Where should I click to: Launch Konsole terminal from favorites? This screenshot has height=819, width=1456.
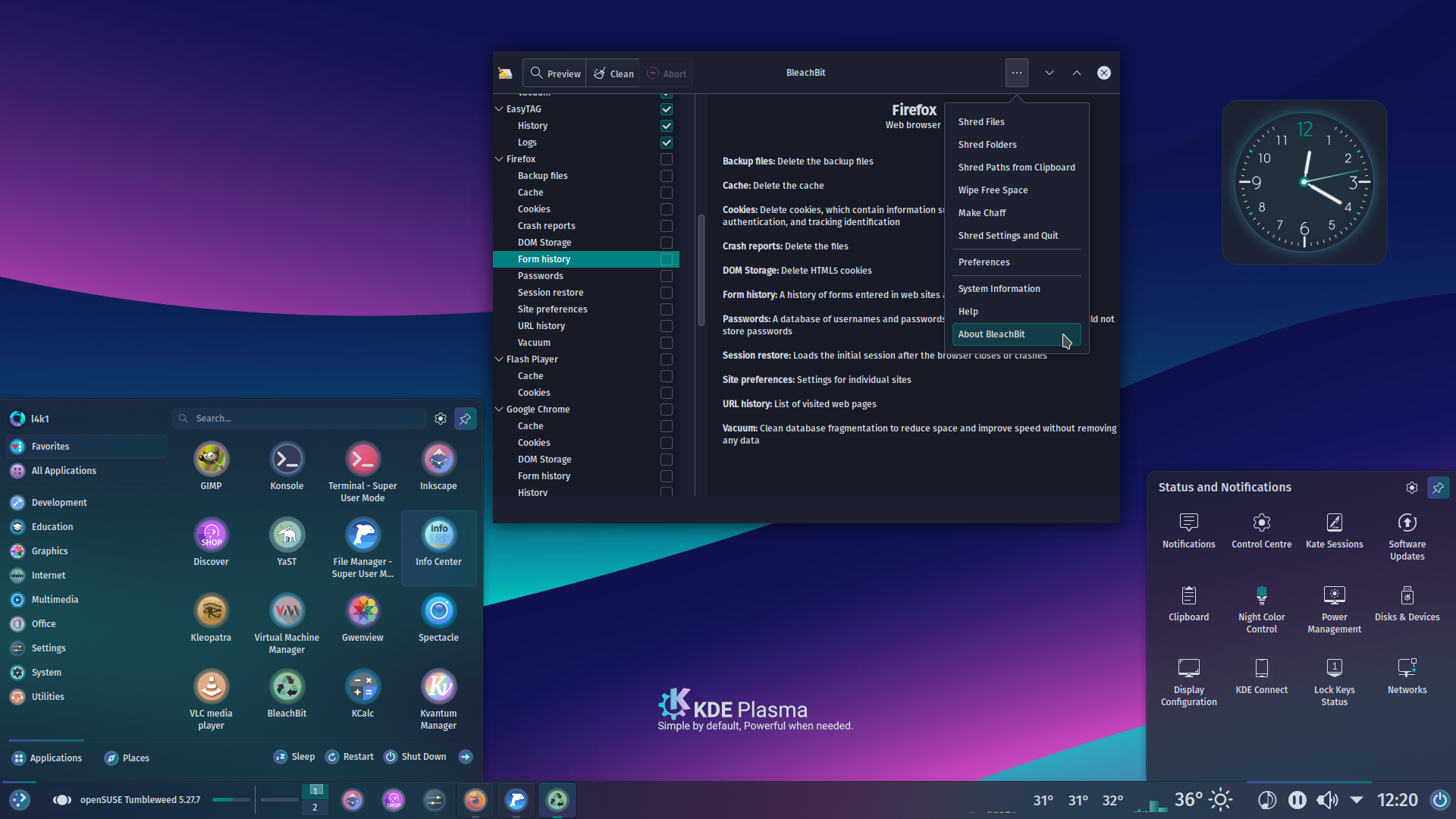click(x=287, y=466)
